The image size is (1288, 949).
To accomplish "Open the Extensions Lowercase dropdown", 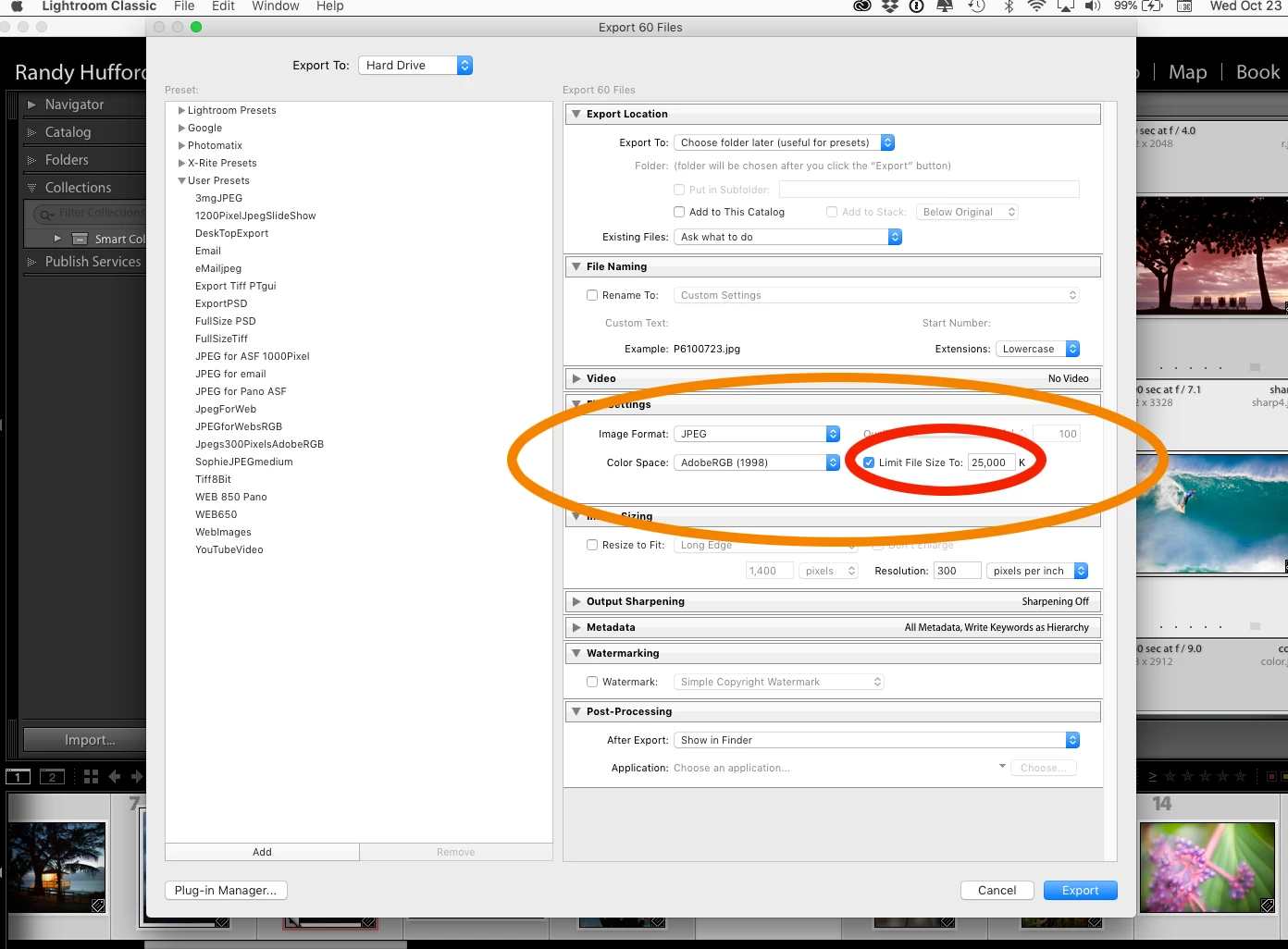I will click(x=1037, y=349).
